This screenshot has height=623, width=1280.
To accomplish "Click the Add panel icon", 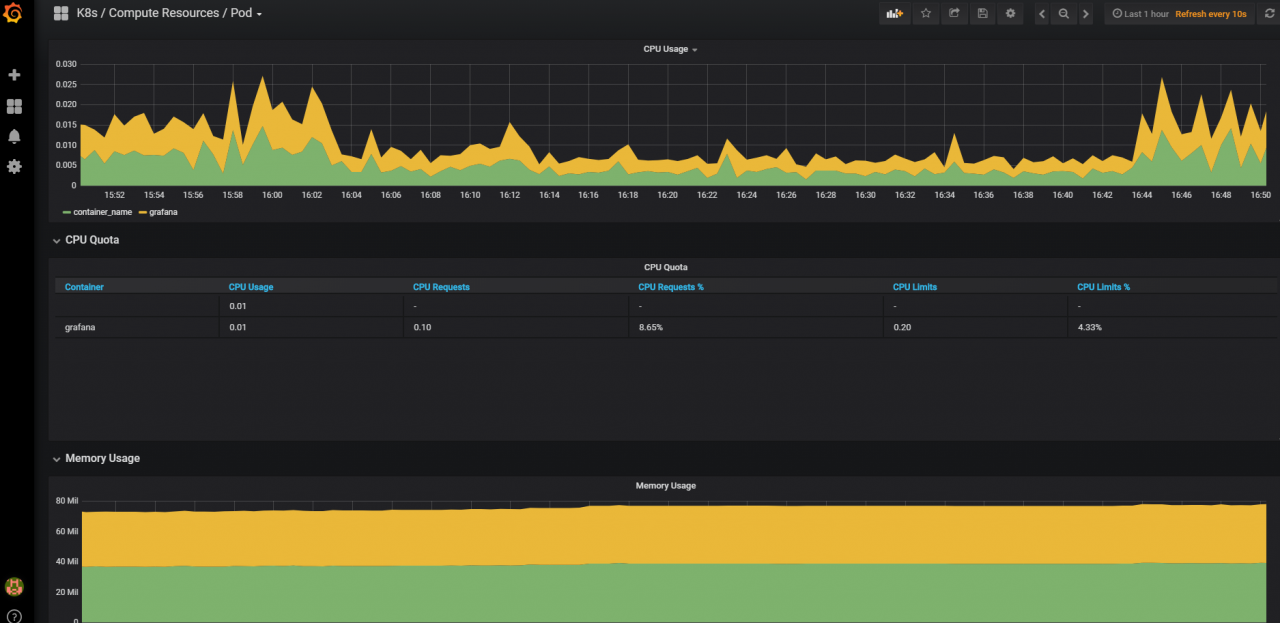I will 894,14.
